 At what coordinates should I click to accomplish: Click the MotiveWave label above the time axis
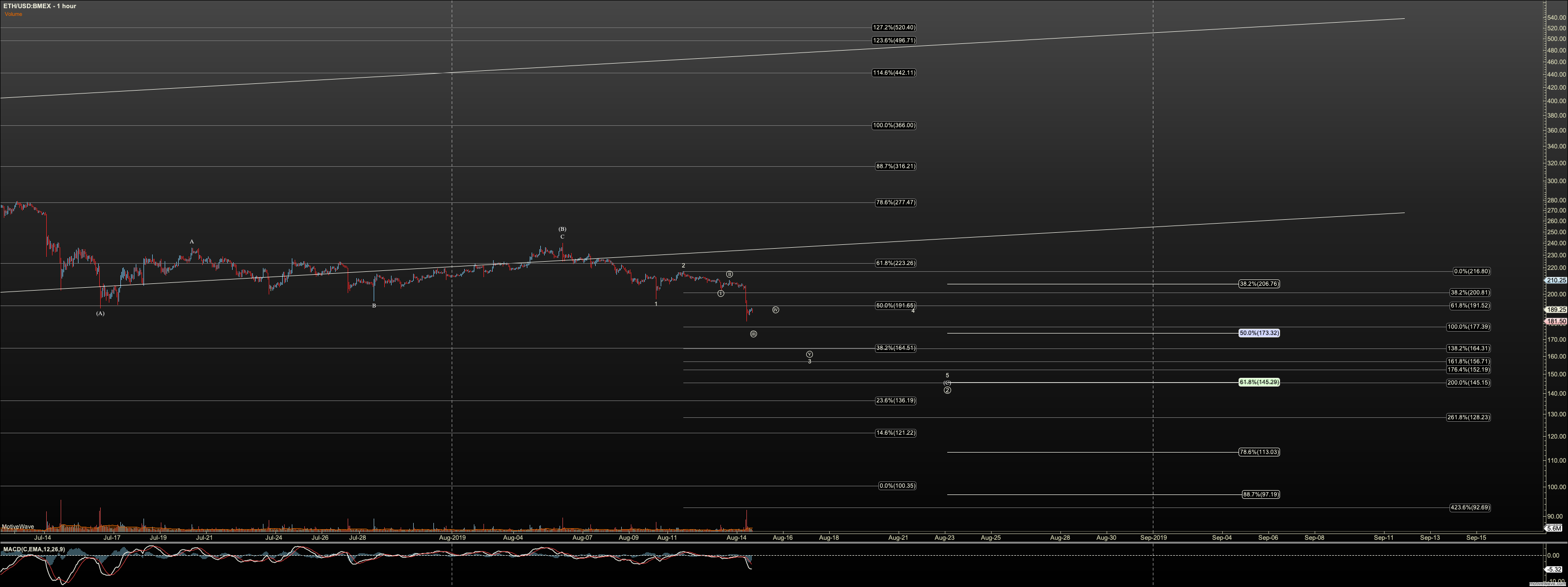pos(18,527)
